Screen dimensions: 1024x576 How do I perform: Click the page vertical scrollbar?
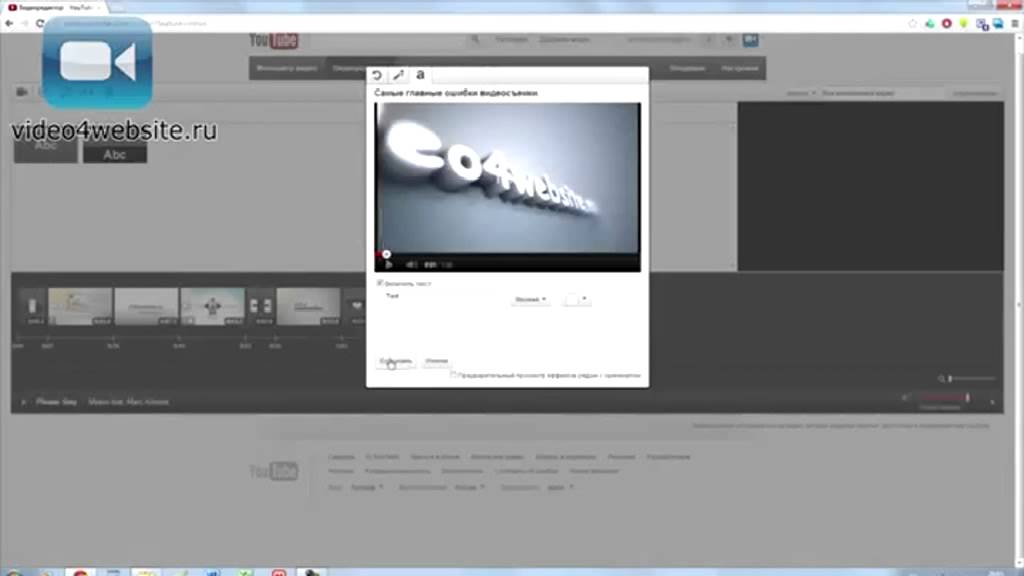(1020, 300)
